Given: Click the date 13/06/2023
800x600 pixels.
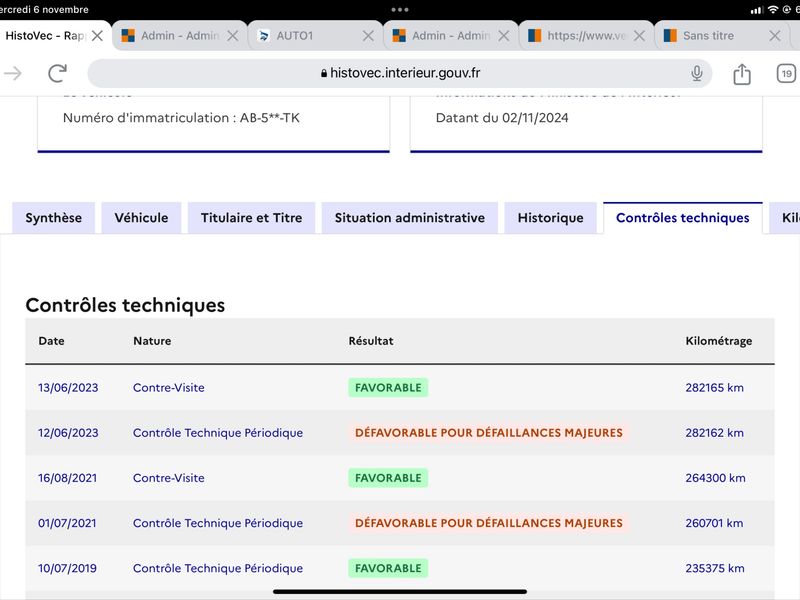Looking at the screenshot, I should [68, 388].
